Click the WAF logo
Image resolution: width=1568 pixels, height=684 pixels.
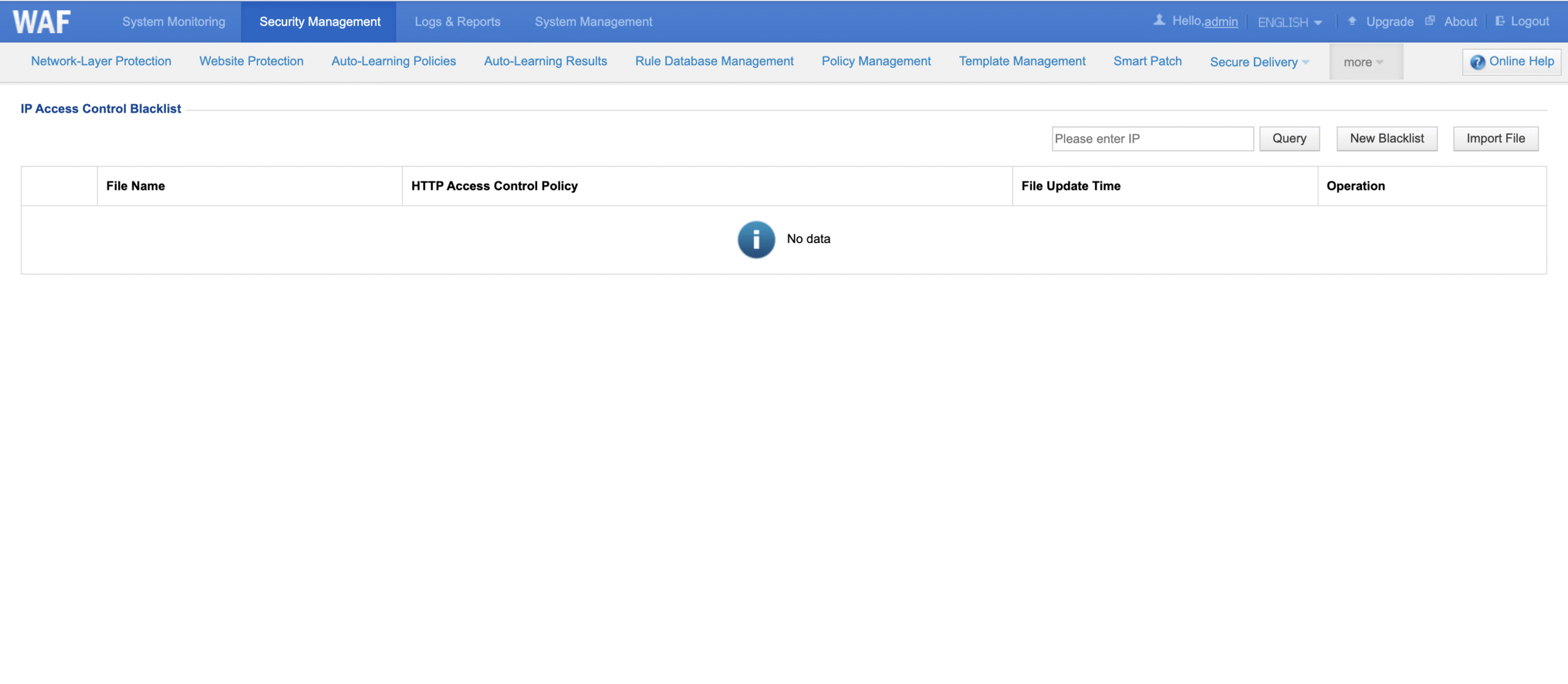(x=42, y=22)
